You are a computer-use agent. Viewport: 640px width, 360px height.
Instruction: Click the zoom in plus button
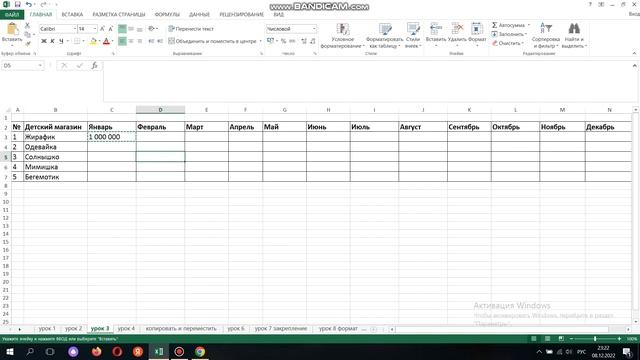(619, 339)
